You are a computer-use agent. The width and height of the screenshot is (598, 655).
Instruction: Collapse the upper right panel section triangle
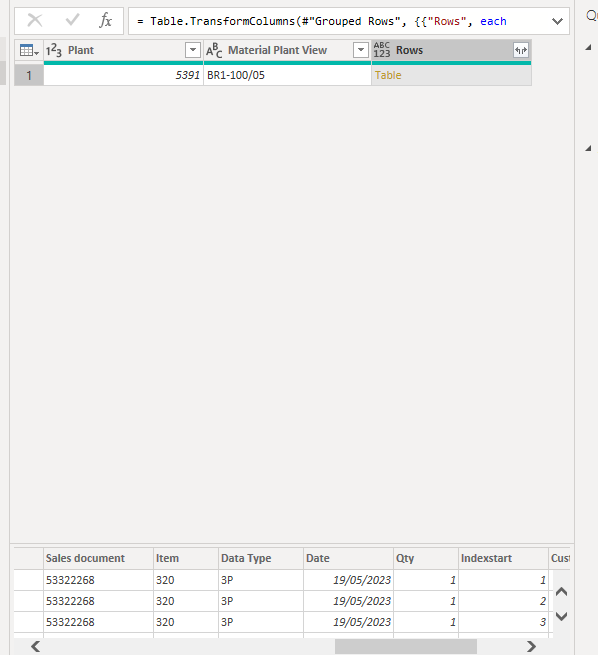(x=588, y=48)
